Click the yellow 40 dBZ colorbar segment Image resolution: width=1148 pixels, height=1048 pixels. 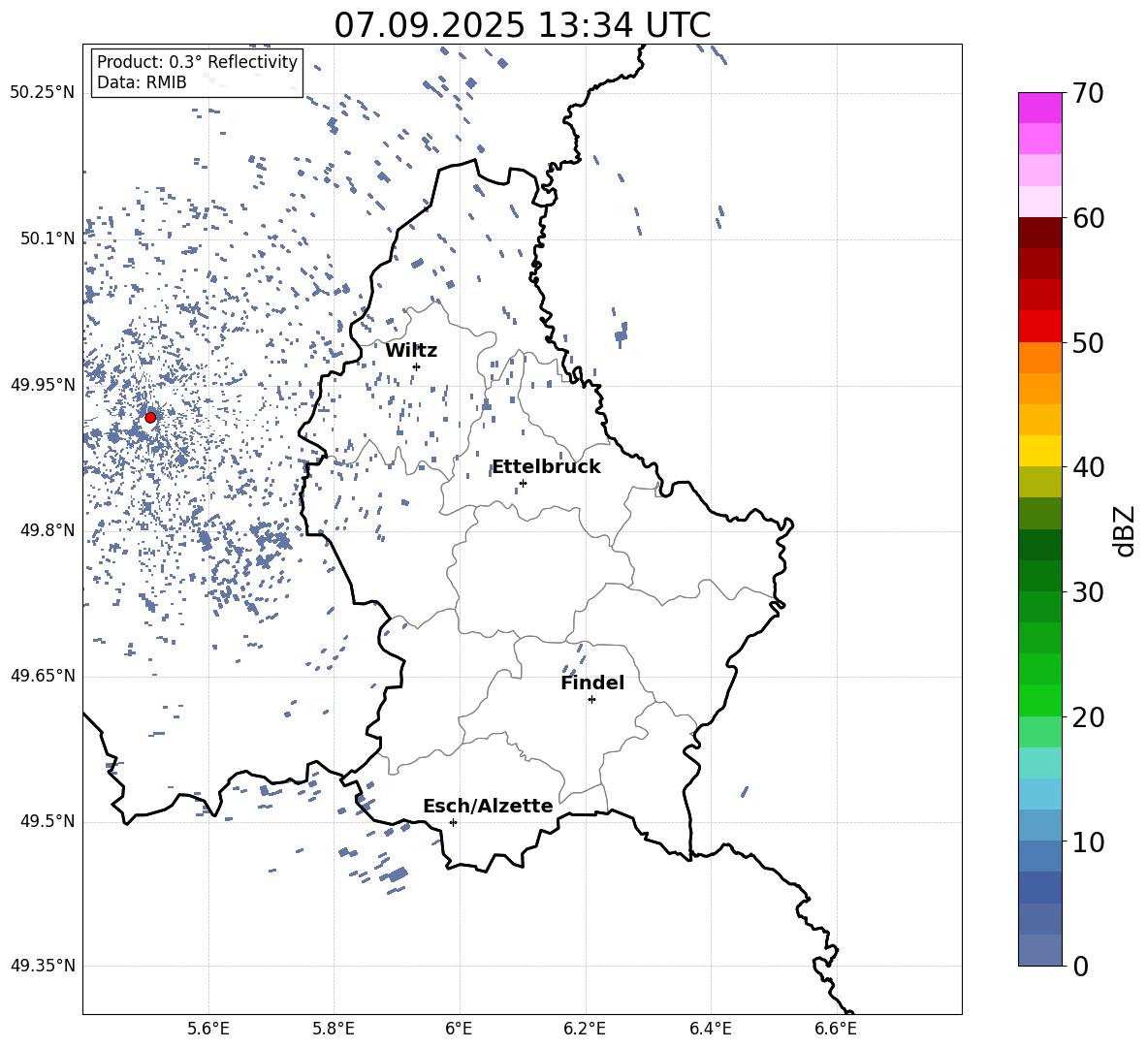click(x=1039, y=451)
